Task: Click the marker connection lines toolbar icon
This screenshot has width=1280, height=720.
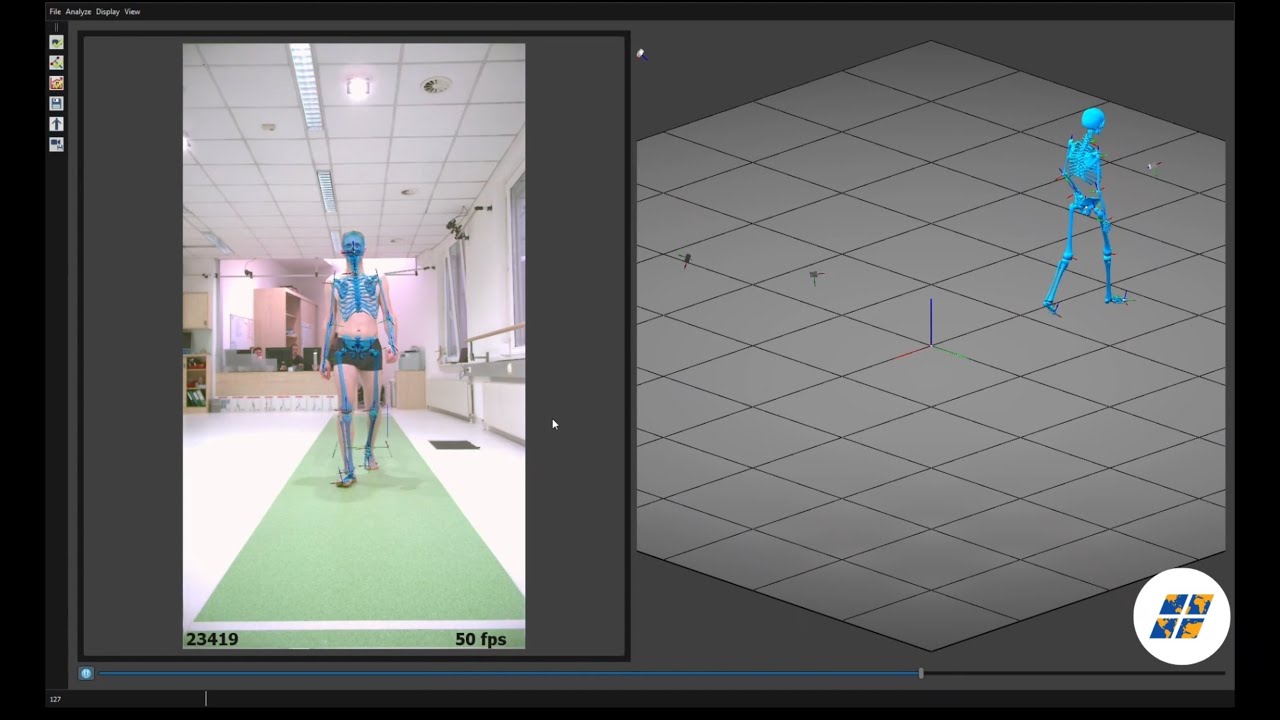Action: pyautogui.click(x=56, y=62)
